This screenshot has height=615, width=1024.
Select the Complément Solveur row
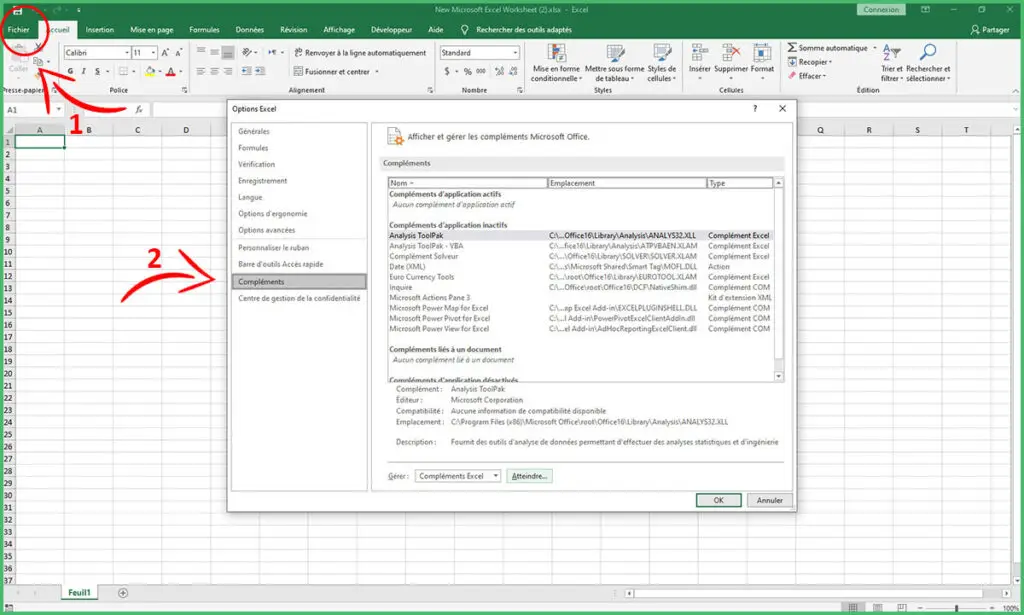(x=580, y=257)
